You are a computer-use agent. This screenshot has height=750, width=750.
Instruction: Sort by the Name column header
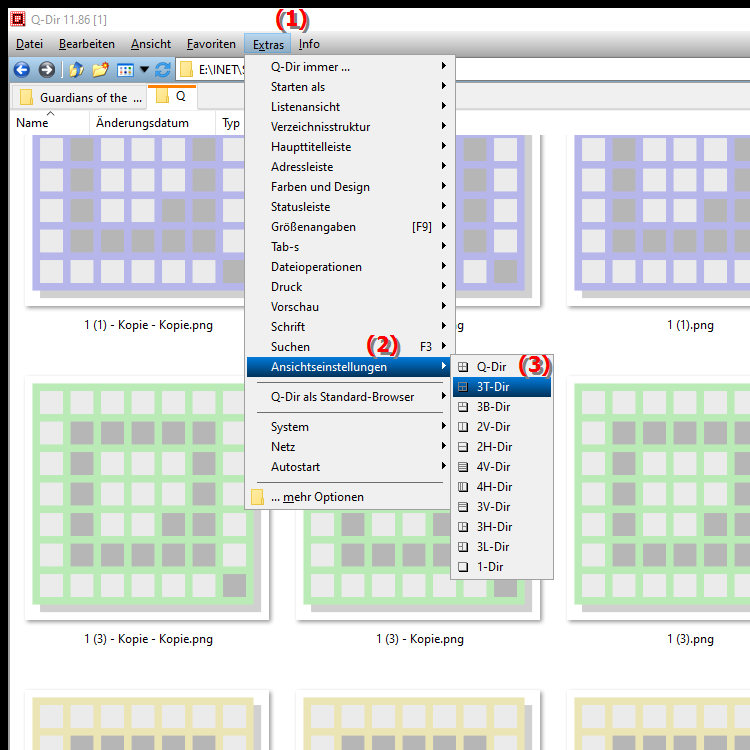pos(50,123)
